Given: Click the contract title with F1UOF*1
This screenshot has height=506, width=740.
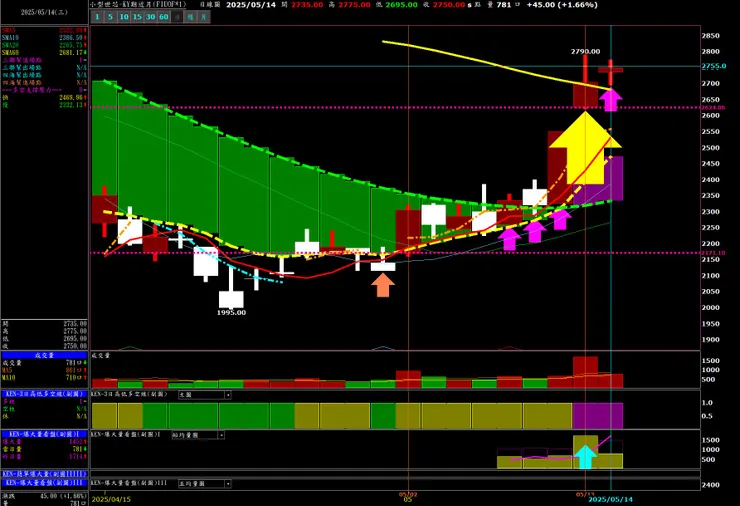Looking at the screenshot, I should [139, 4].
